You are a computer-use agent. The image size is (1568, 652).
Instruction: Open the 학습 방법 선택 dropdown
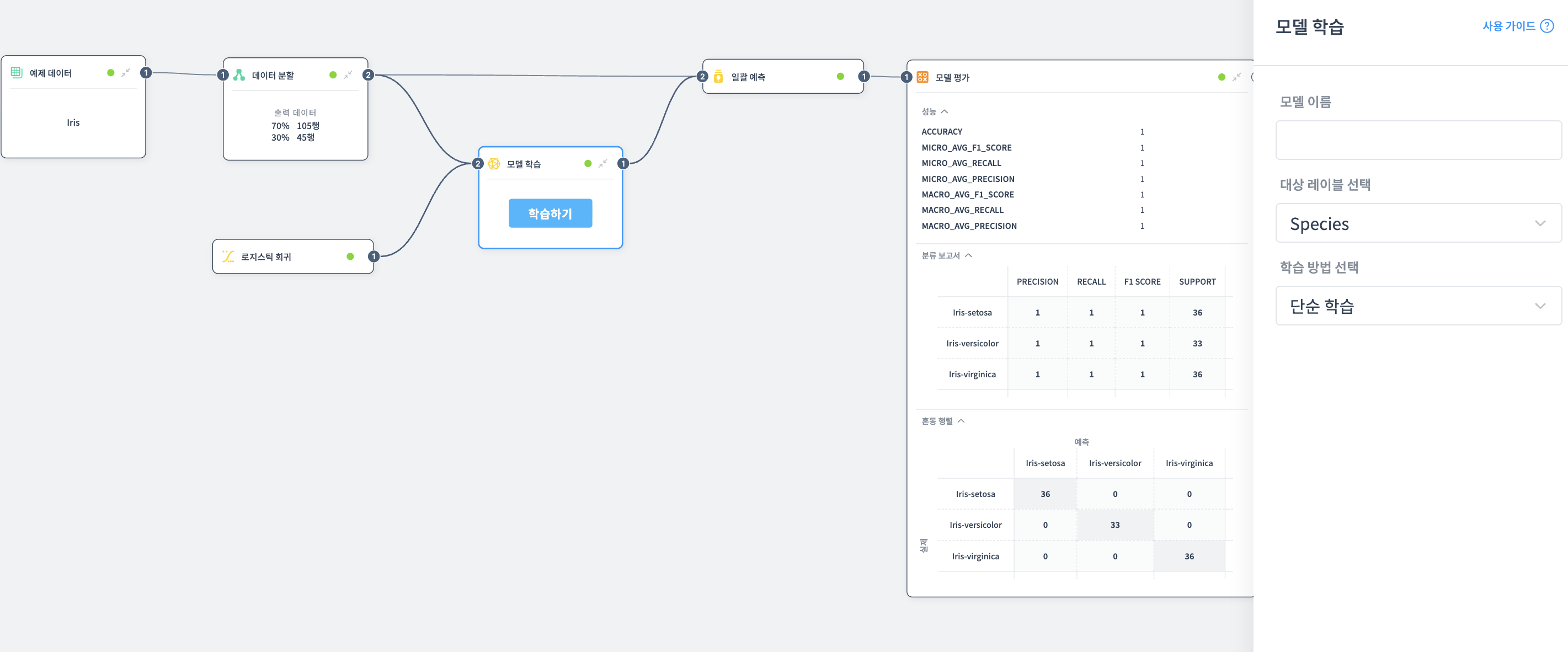pos(1417,306)
